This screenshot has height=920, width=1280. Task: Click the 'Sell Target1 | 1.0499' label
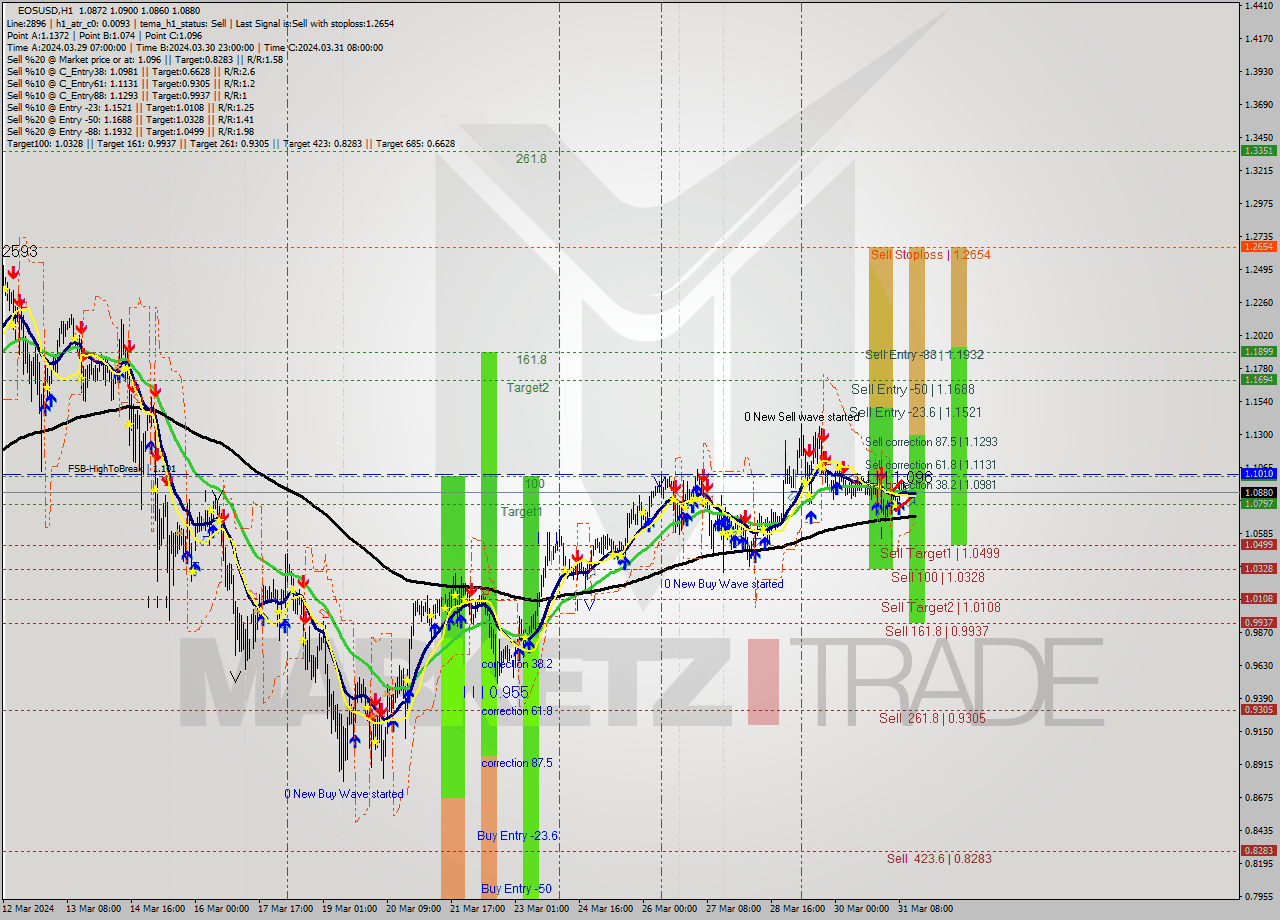click(x=940, y=553)
